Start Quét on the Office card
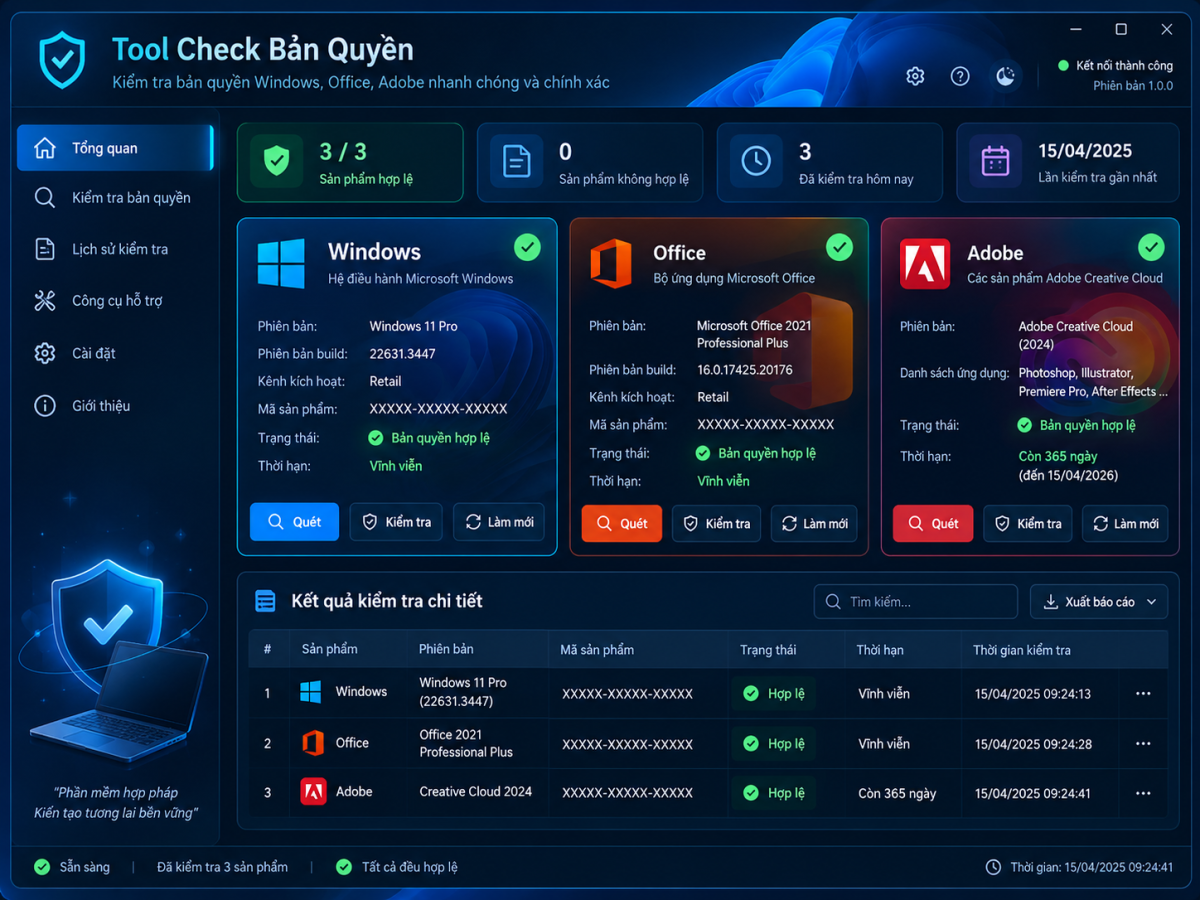This screenshot has height=900, width=1200. point(622,523)
